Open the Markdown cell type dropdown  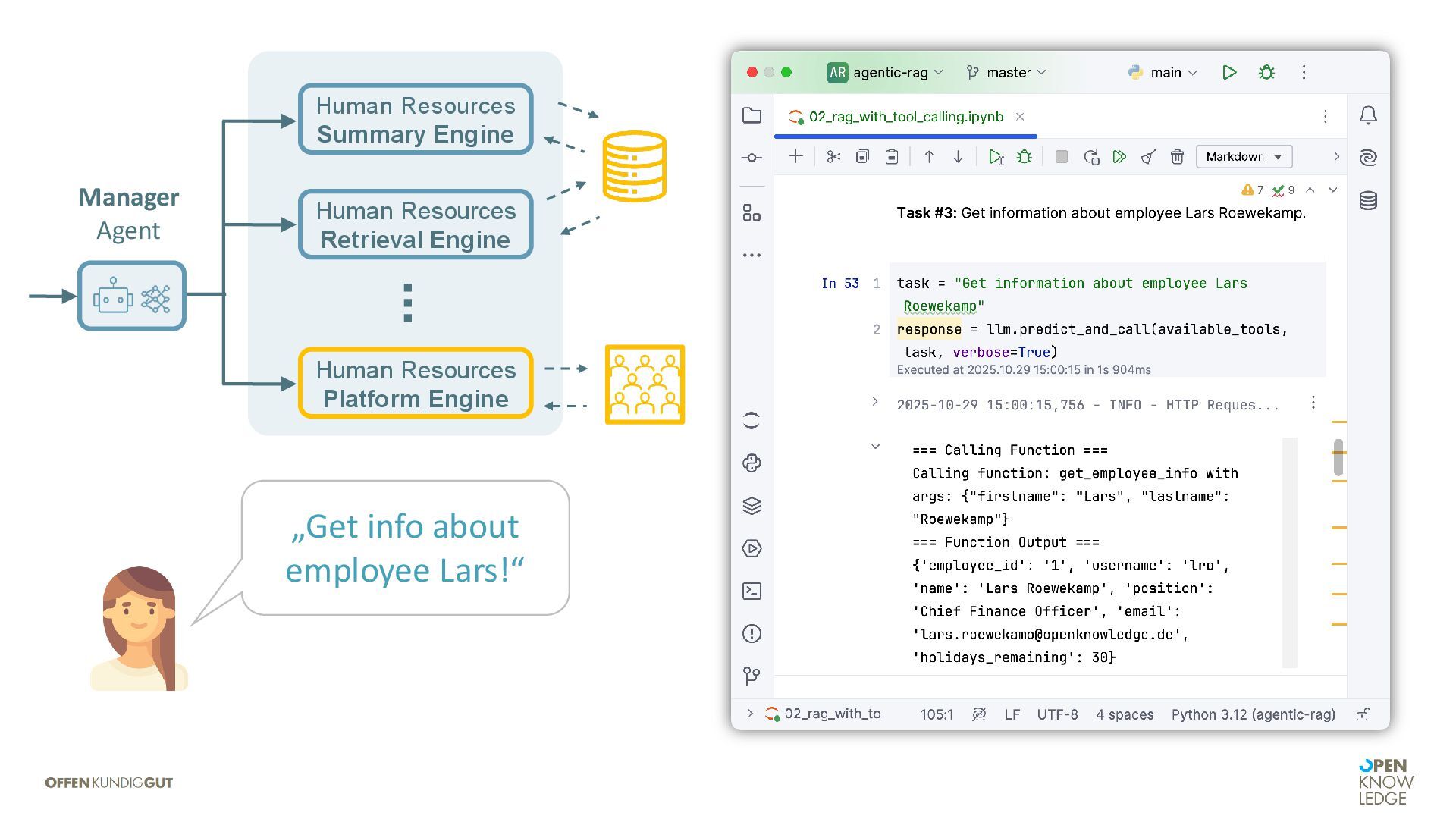(1244, 157)
